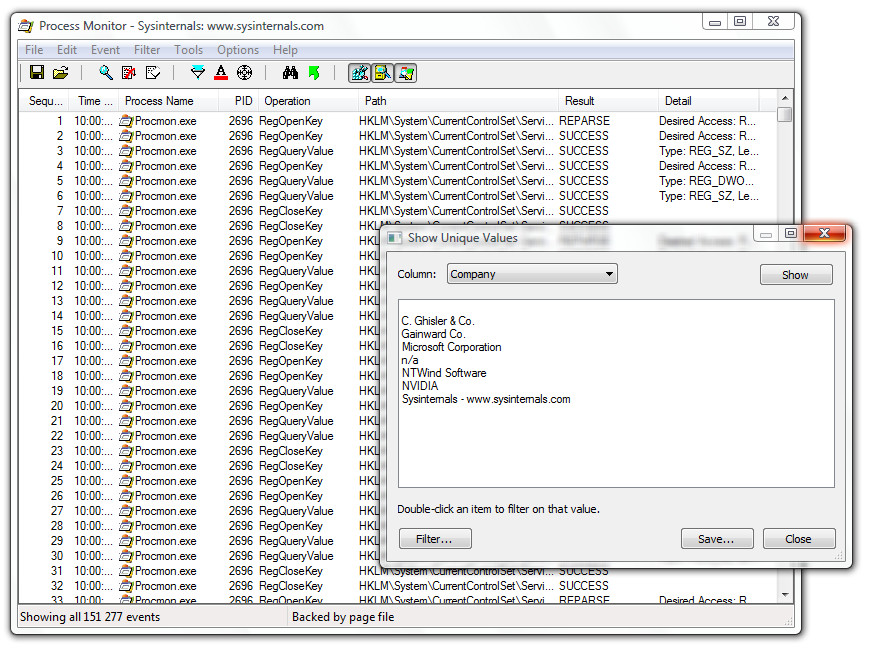Maximize the Process Monitor main window
Image resolution: width=869 pixels, height=648 pixels.
(739, 21)
